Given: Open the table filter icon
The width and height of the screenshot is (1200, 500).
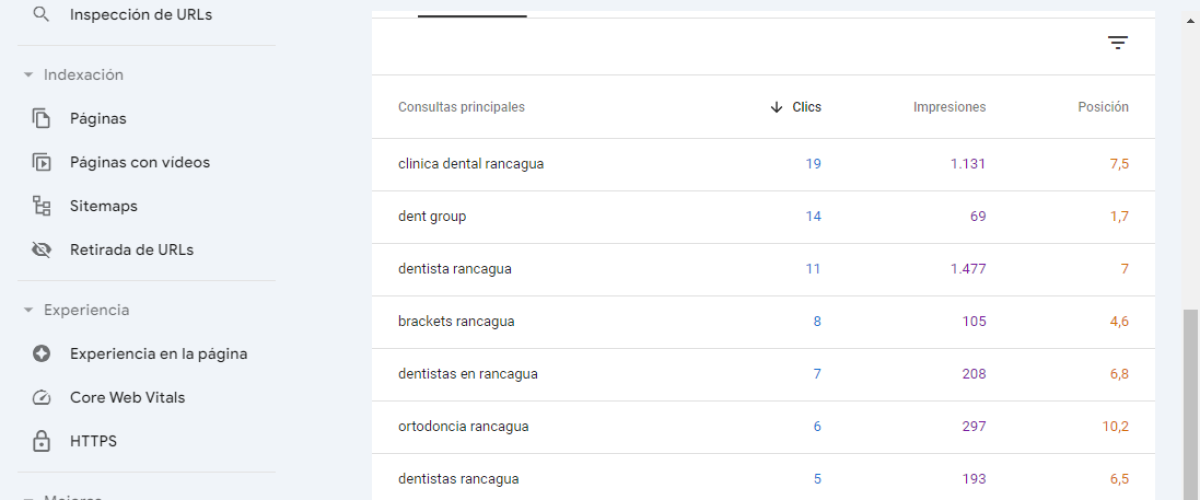Looking at the screenshot, I should tap(1118, 43).
